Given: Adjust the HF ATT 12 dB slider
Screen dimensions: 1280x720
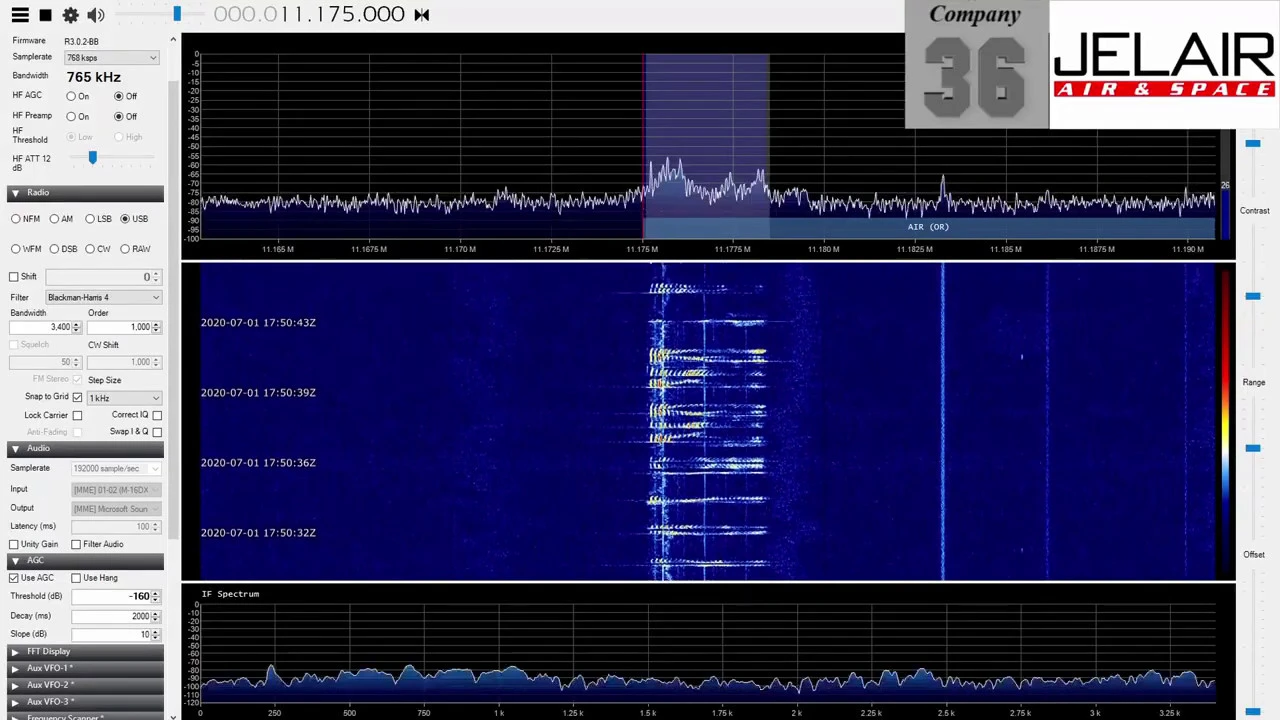Looking at the screenshot, I should click(x=93, y=158).
